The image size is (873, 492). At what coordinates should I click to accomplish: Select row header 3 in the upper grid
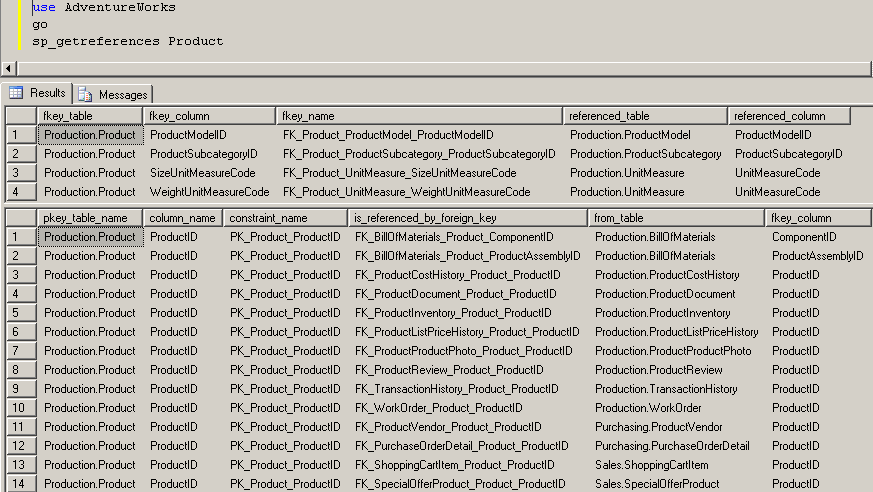[21, 173]
